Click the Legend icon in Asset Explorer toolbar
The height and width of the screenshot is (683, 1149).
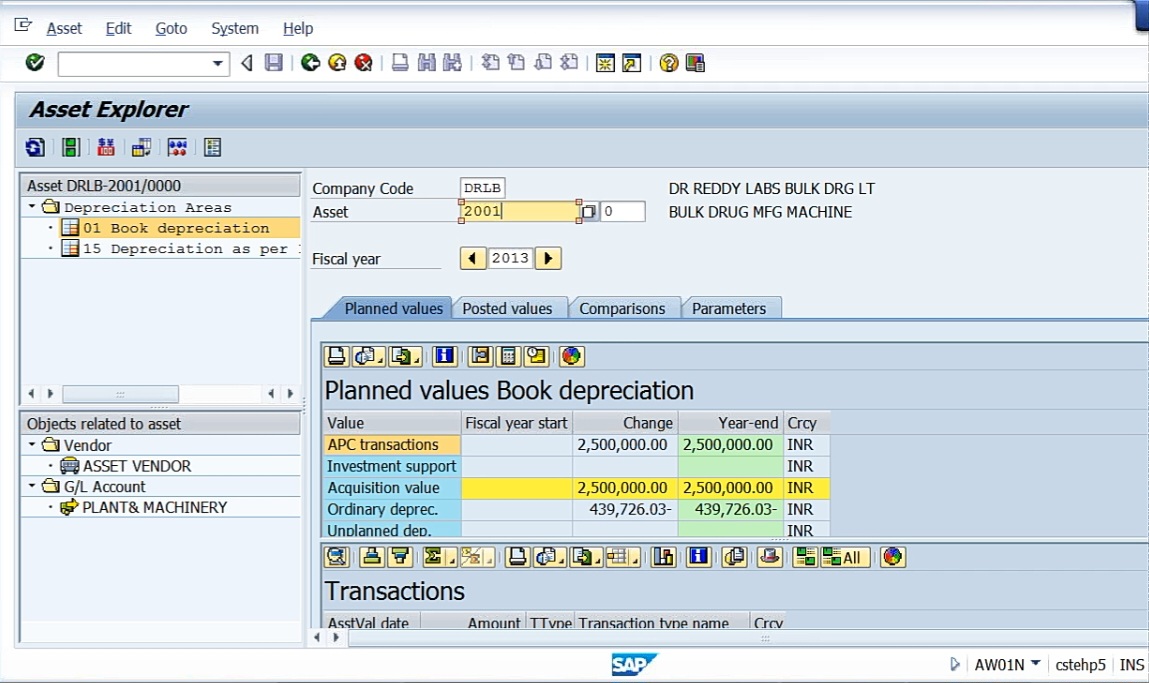[x=213, y=147]
